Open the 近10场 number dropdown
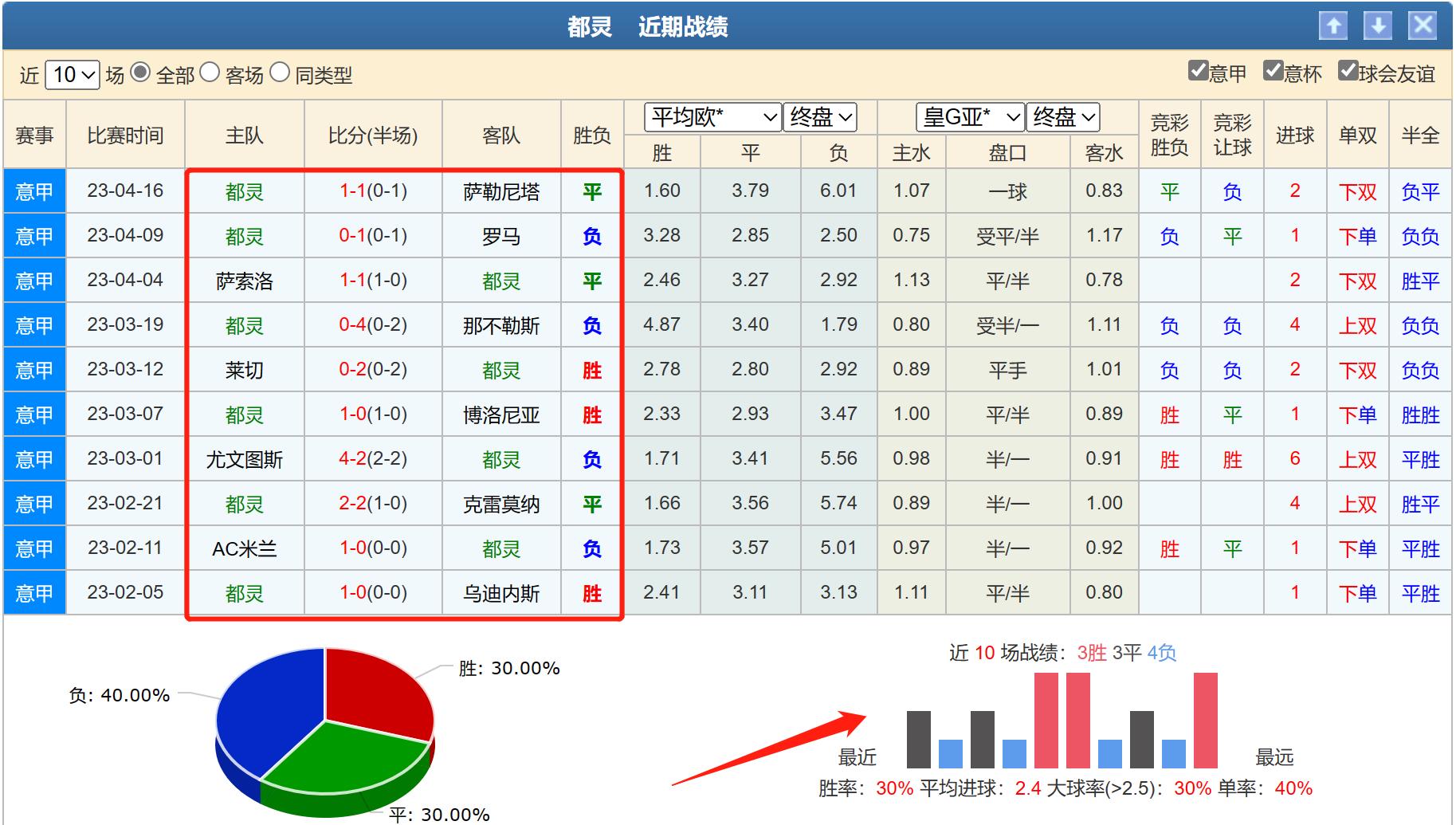This screenshot has width=1456, height=825. 71,73
